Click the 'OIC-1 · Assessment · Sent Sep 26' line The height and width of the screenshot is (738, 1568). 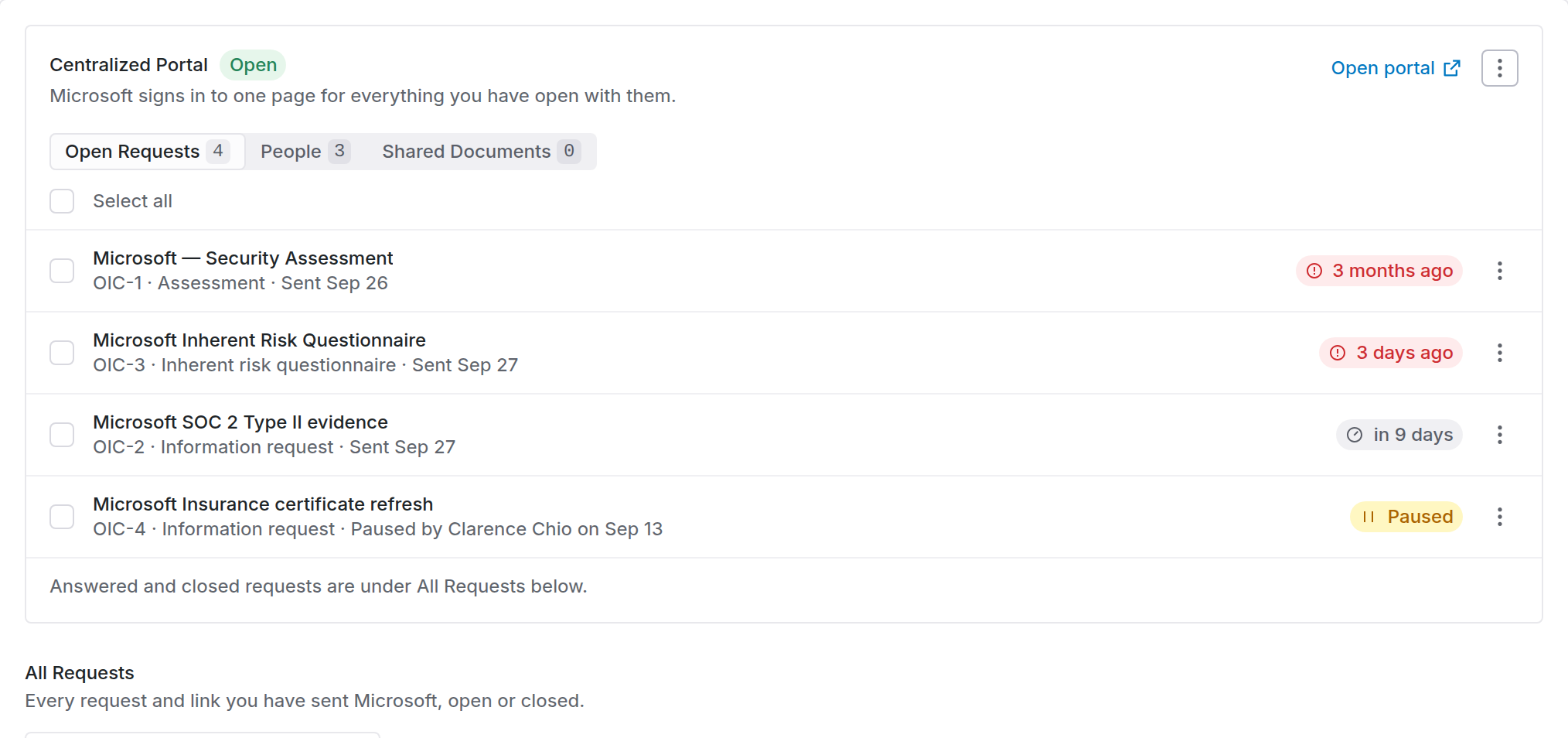tap(240, 283)
